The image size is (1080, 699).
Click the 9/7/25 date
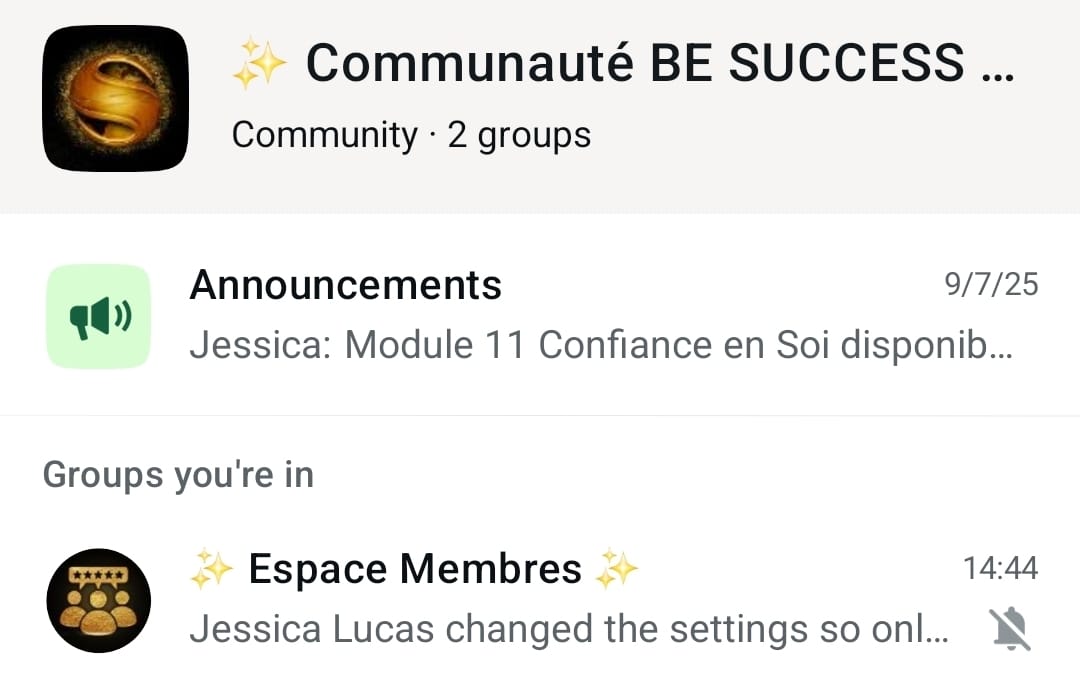(991, 285)
